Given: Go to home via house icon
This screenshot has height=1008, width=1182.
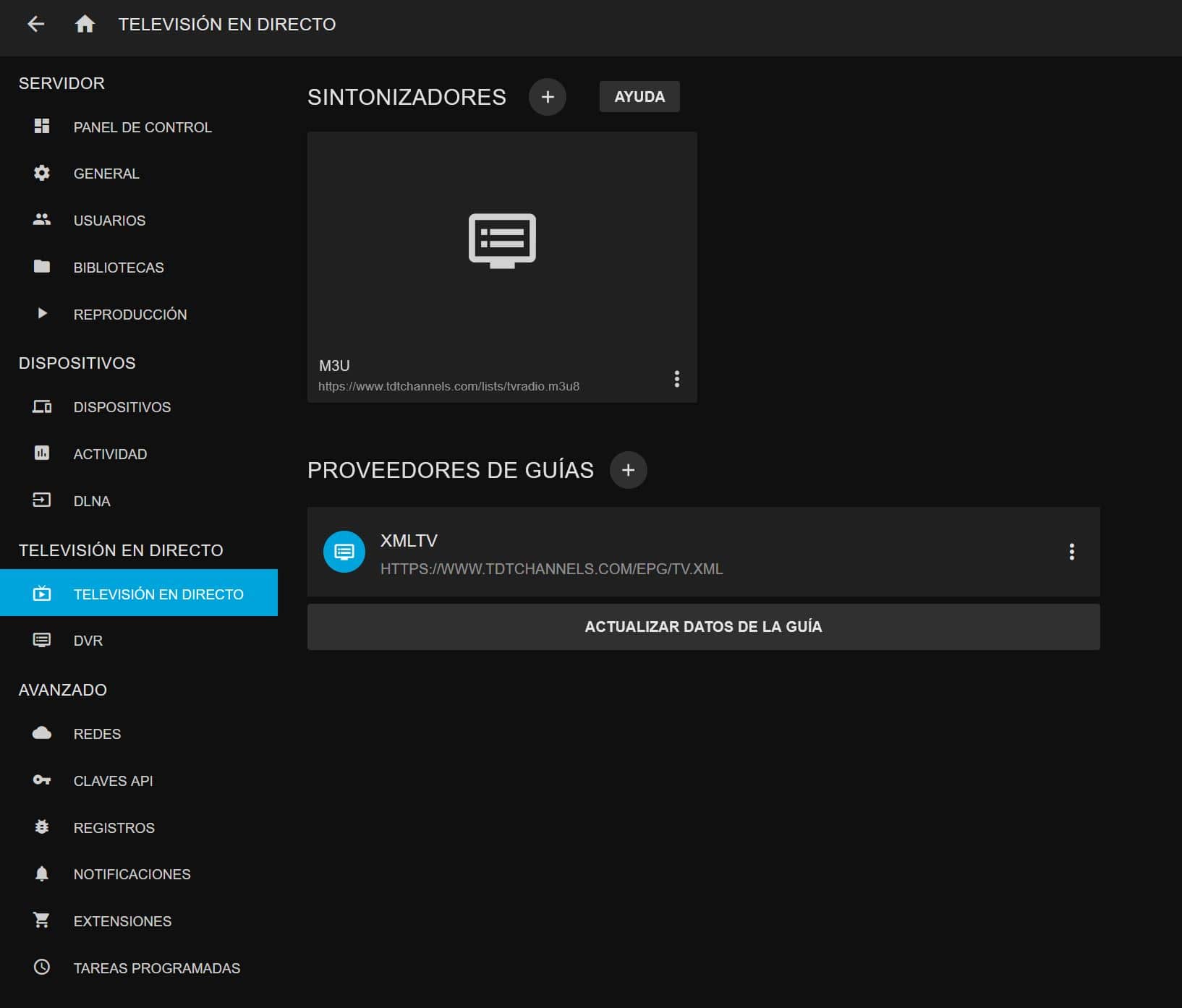Looking at the screenshot, I should 85,25.
